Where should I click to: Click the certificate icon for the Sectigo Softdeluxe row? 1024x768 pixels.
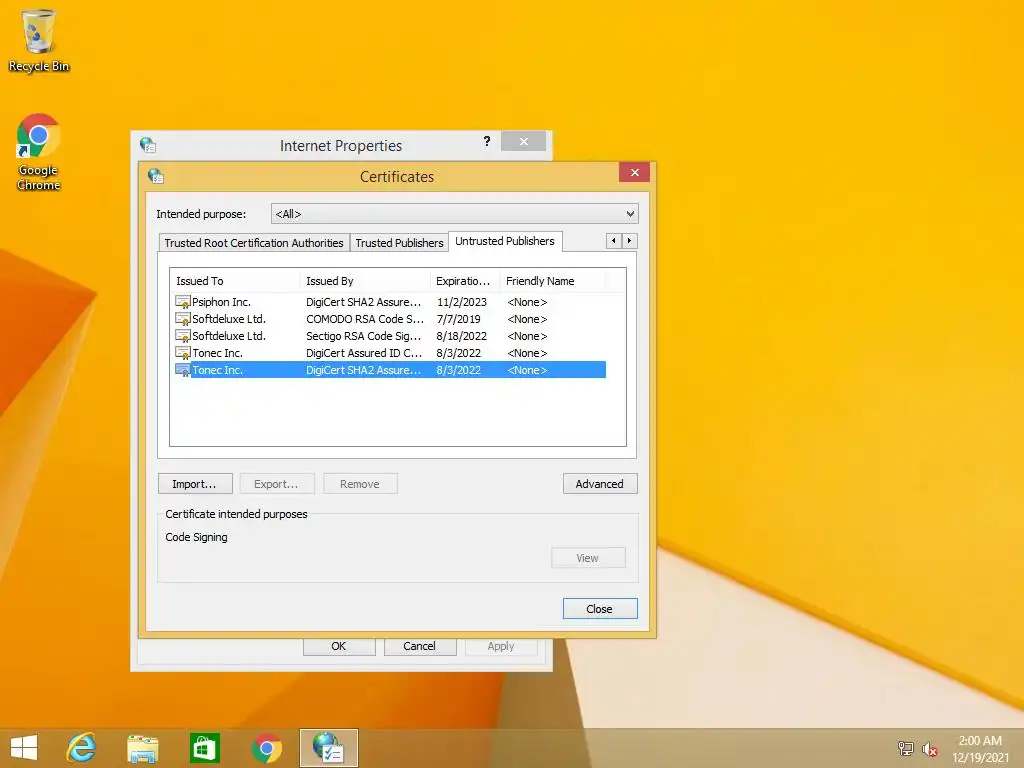[x=183, y=336]
